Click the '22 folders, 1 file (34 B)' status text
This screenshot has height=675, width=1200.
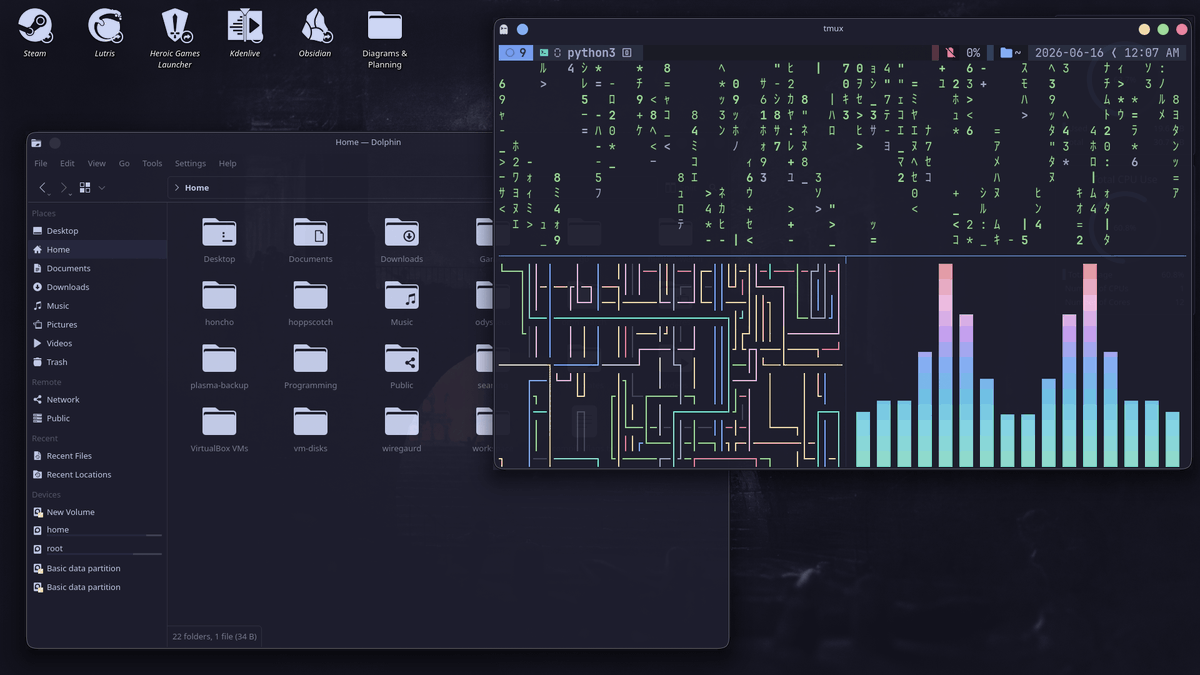215,636
